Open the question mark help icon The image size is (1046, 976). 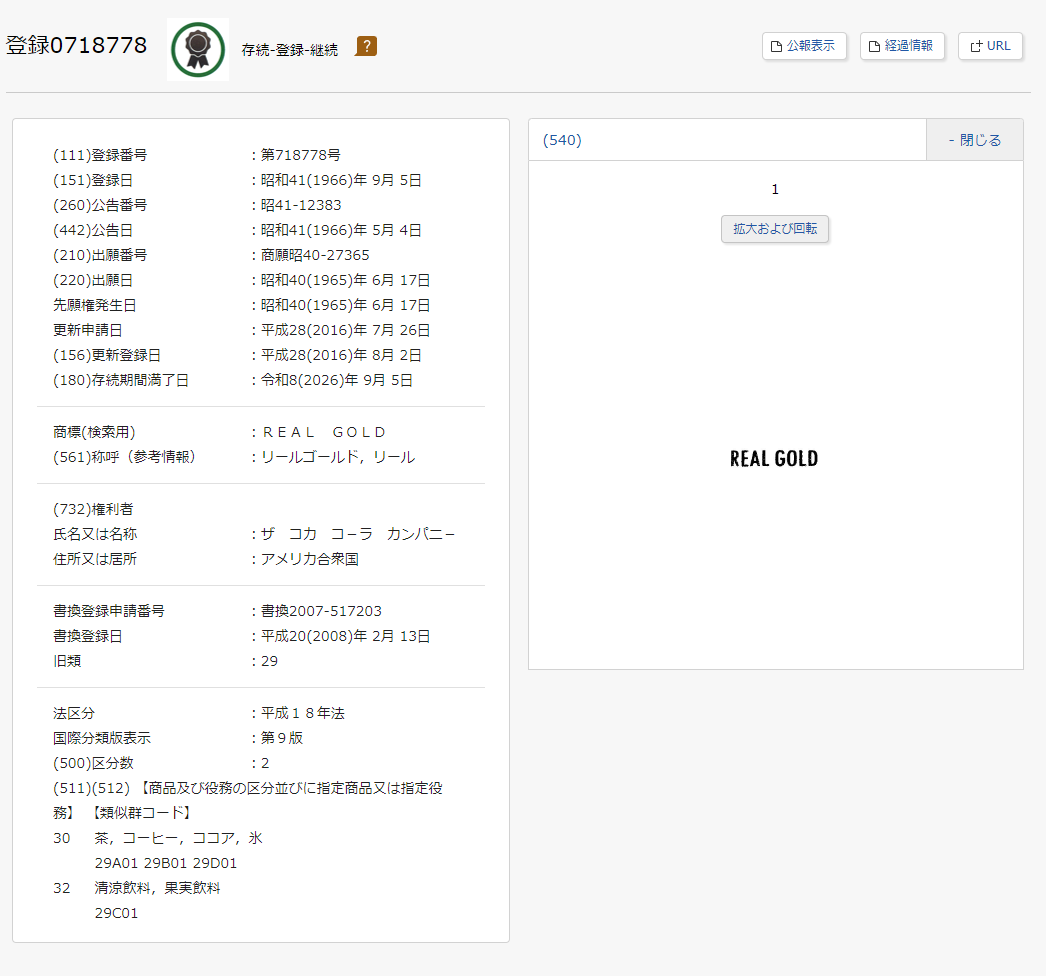[366, 46]
